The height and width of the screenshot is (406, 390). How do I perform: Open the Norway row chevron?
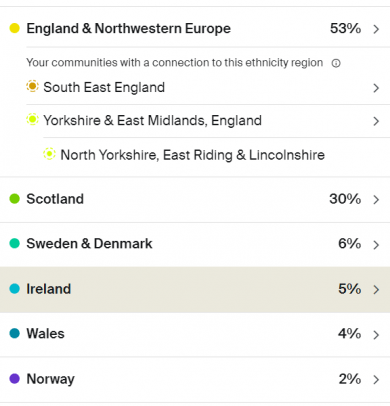376,380
